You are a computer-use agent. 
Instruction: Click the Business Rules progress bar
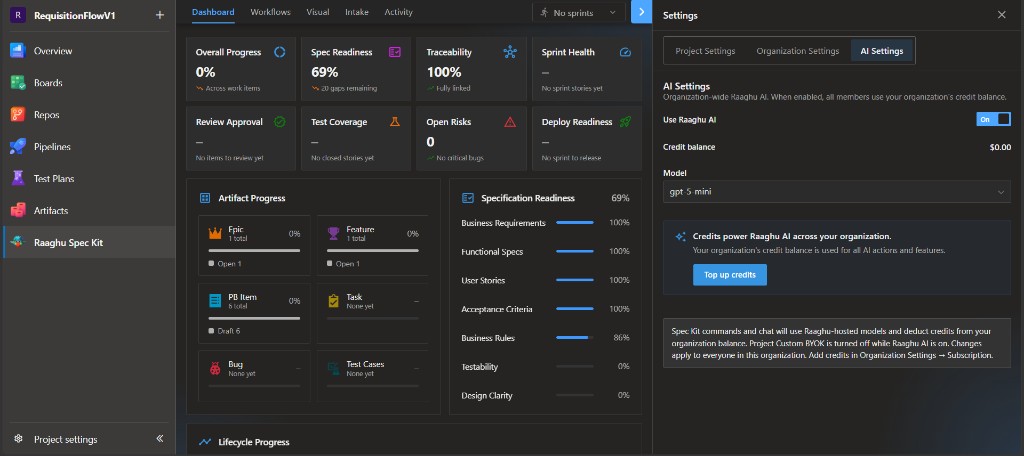575,338
